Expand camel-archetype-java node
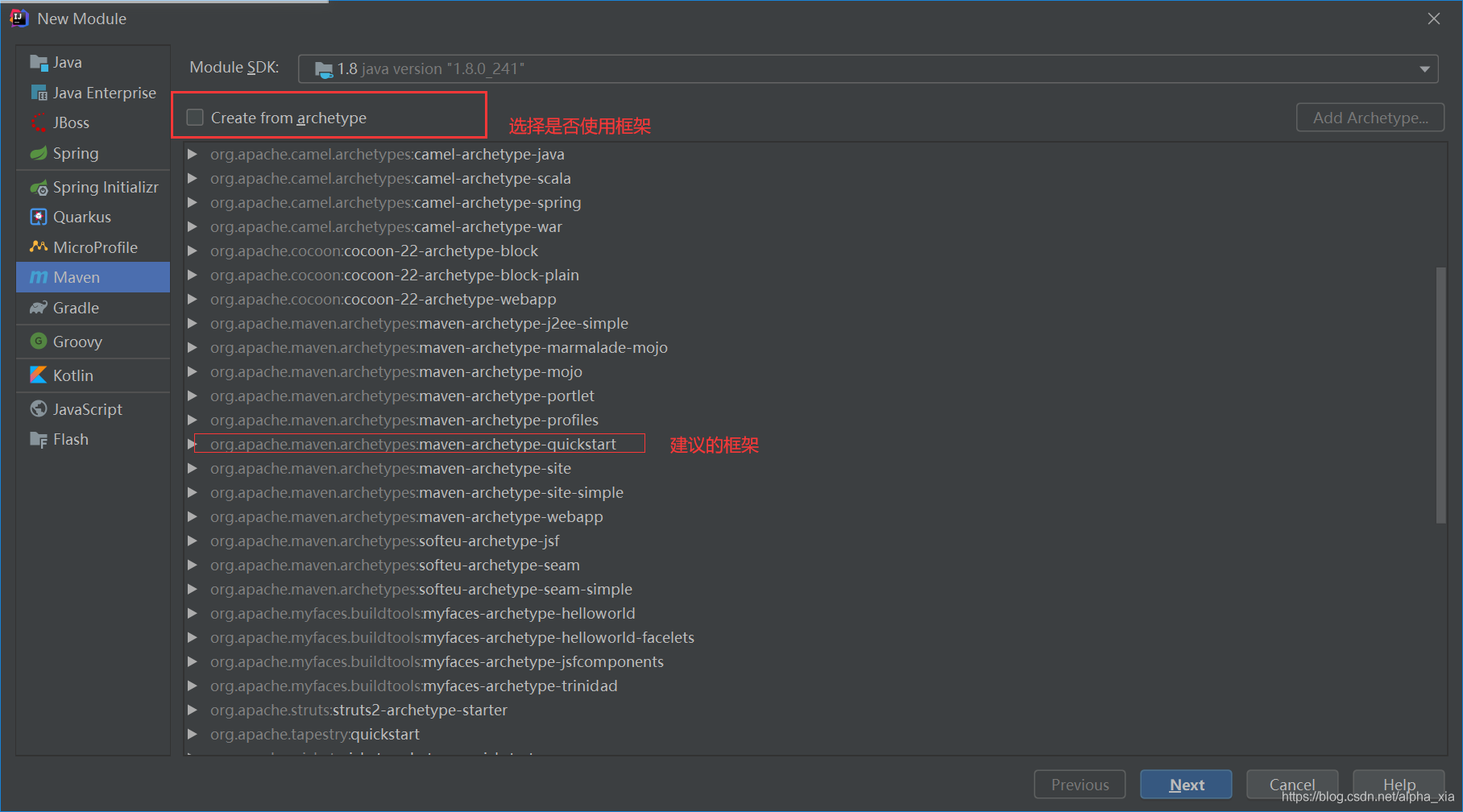 (193, 154)
